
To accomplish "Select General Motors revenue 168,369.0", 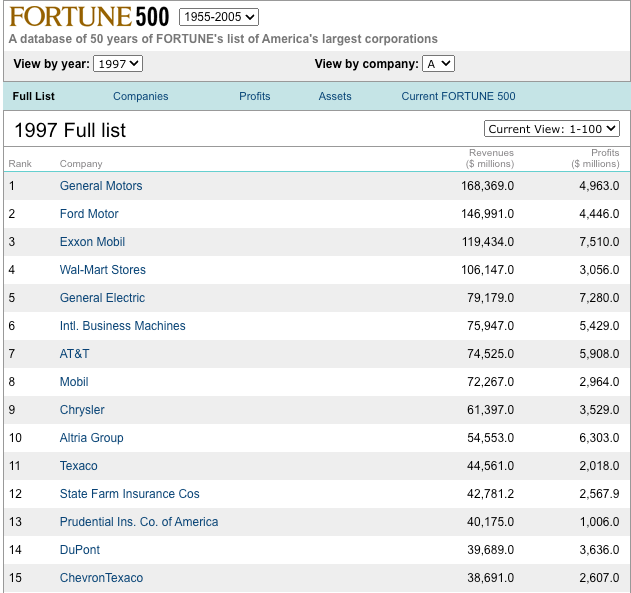I will (x=487, y=186).
